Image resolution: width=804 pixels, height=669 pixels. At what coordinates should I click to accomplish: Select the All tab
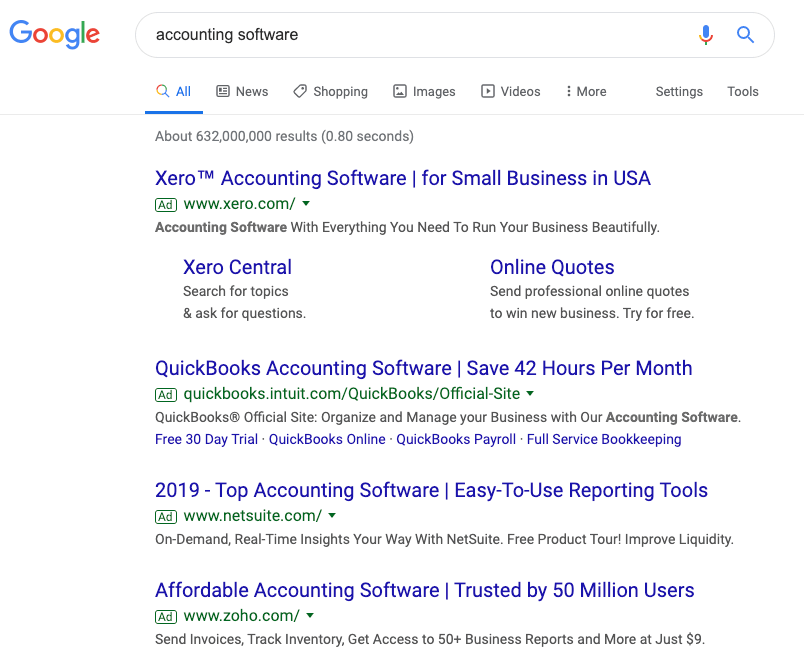[x=174, y=91]
